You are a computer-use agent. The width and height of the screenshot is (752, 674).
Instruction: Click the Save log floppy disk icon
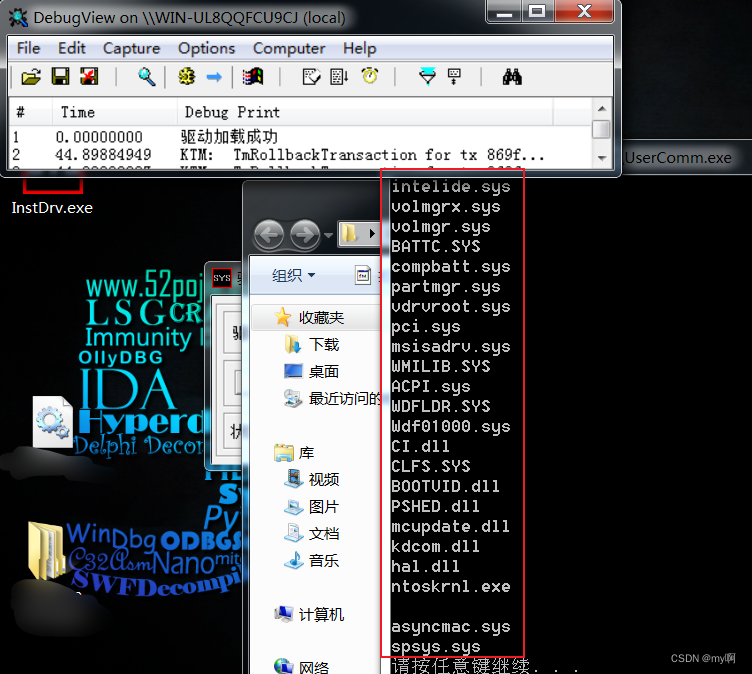pos(60,77)
